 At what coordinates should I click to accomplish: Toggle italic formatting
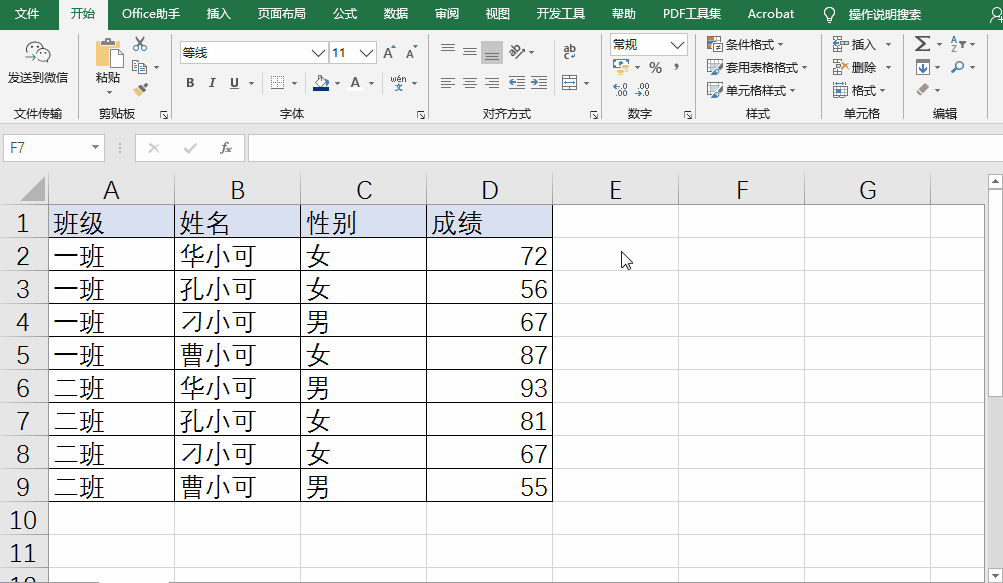click(x=212, y=83)
